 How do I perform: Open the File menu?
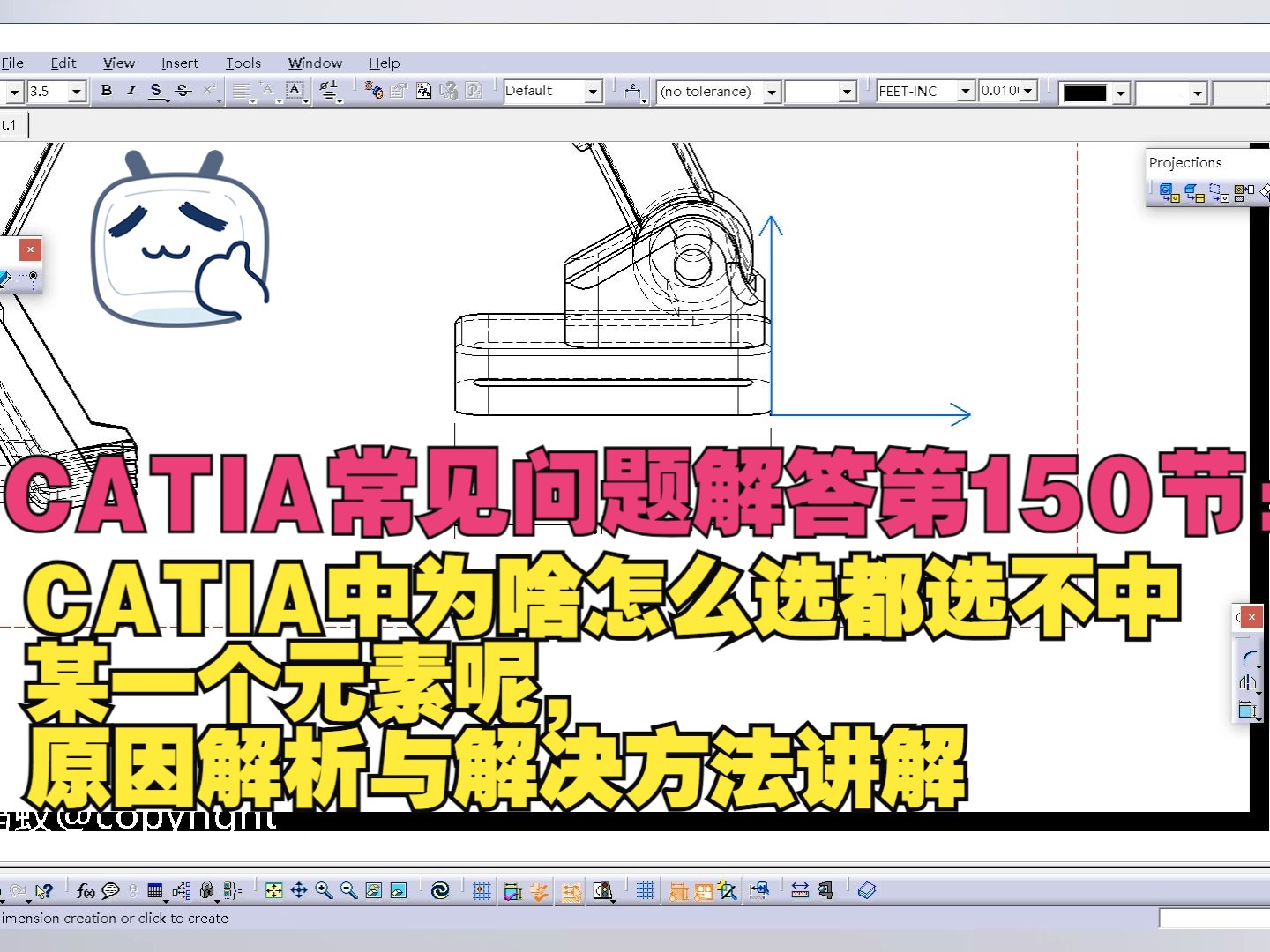tap(12, 63)
